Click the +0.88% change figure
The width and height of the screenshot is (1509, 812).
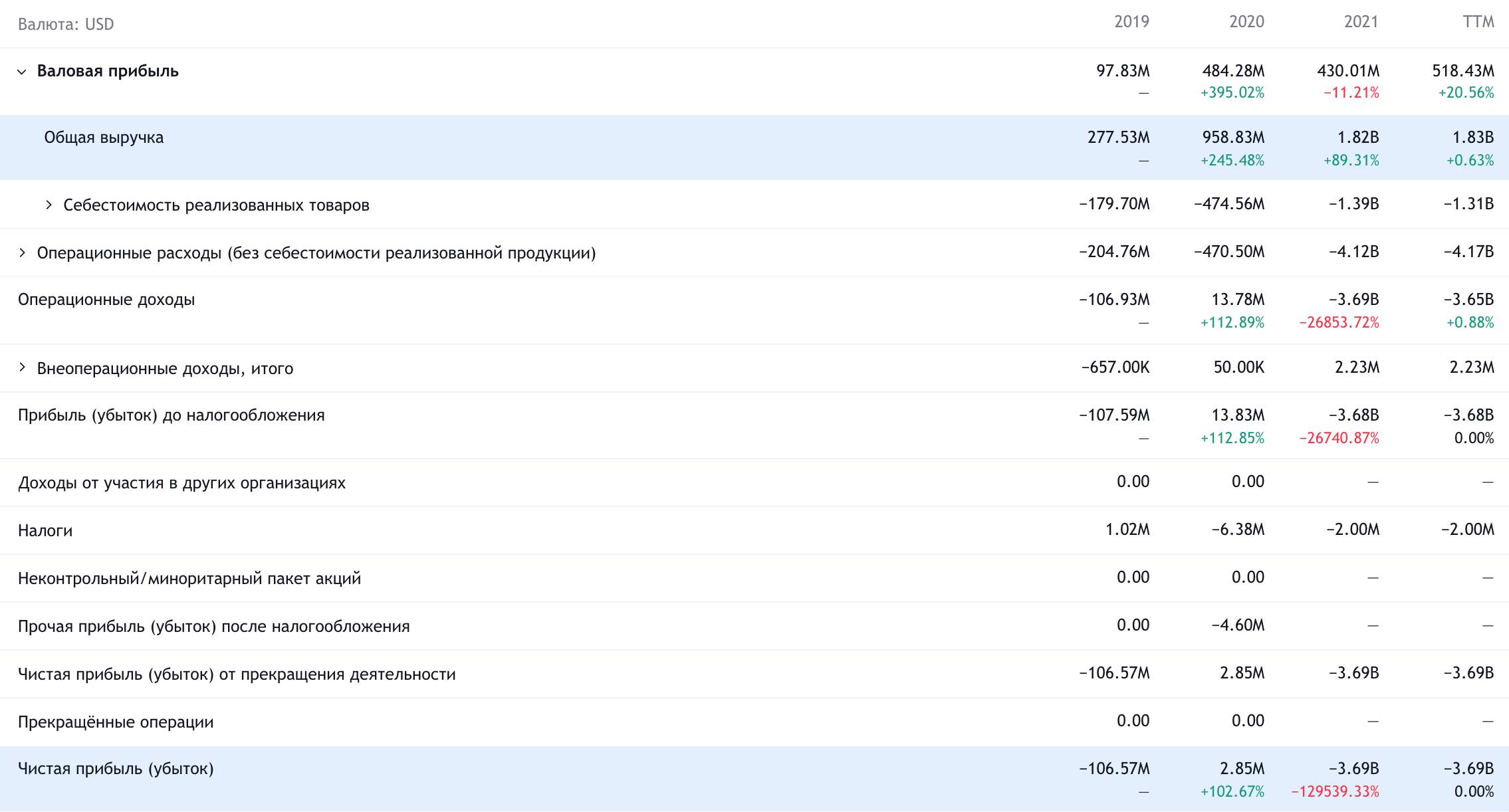1470,323
